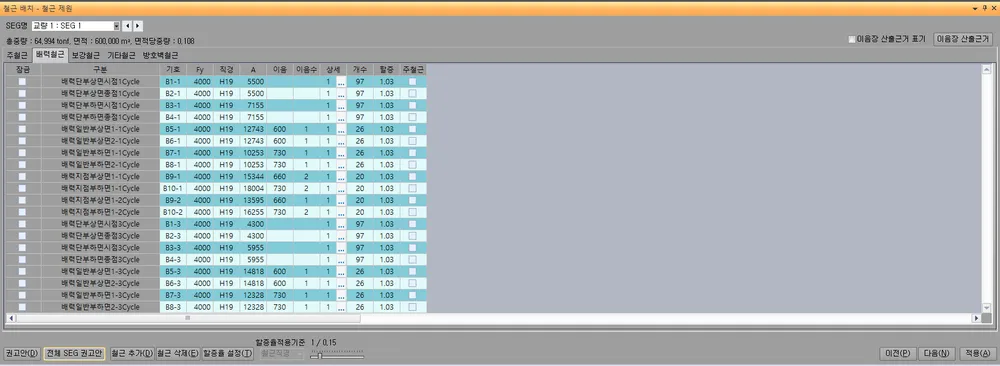Click the 적용(A) apply button
This screenshot has width=1000, height=366.
click(x=977, y=354)
